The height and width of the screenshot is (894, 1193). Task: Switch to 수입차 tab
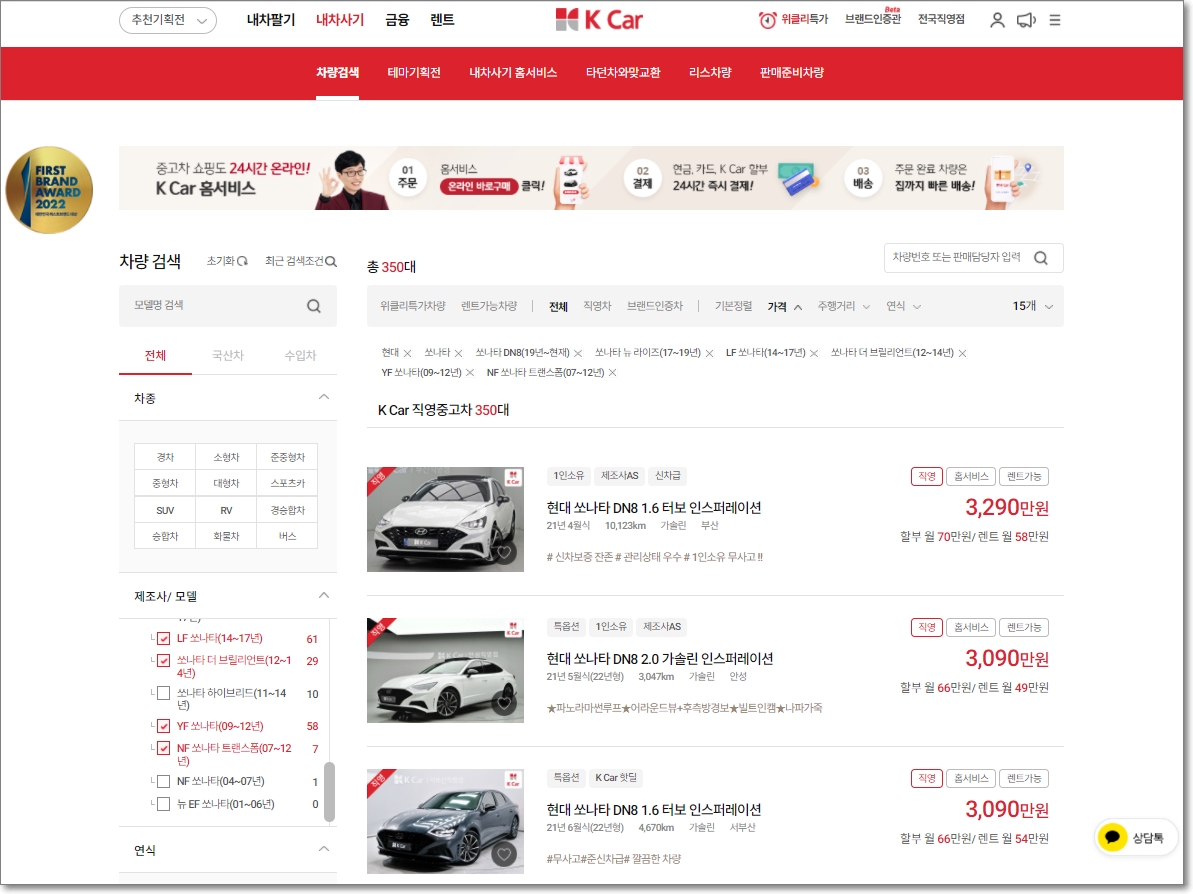coord(301,355)
